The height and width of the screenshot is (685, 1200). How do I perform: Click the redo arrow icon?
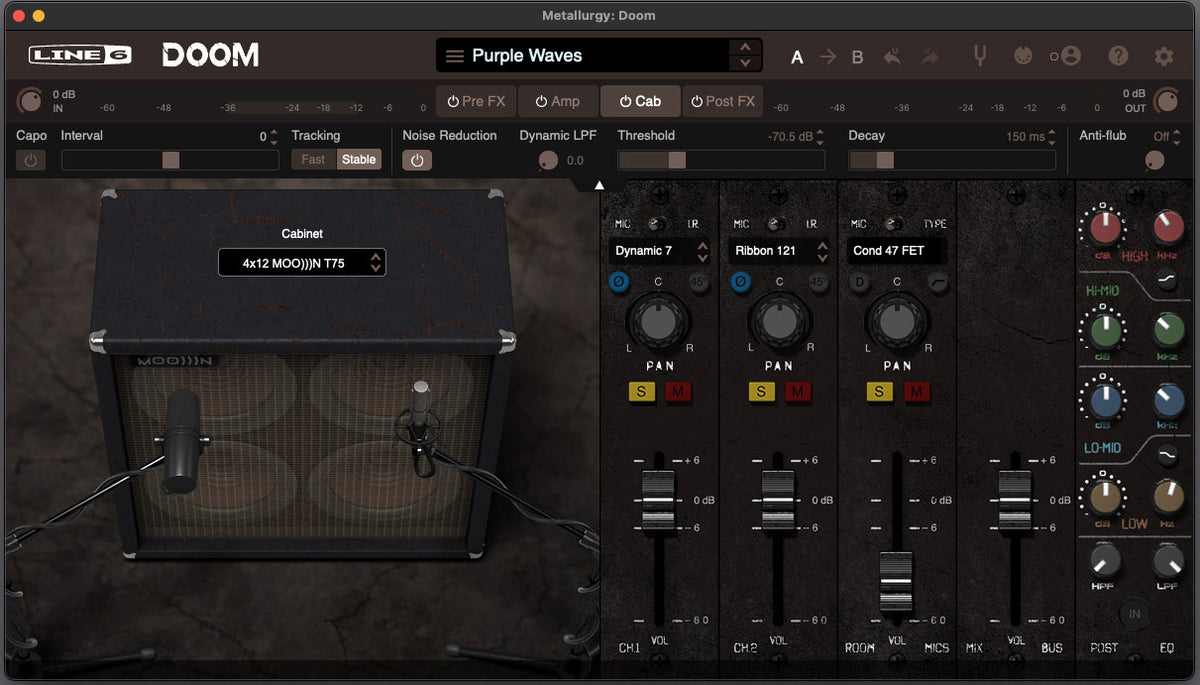tap(930, 57)
